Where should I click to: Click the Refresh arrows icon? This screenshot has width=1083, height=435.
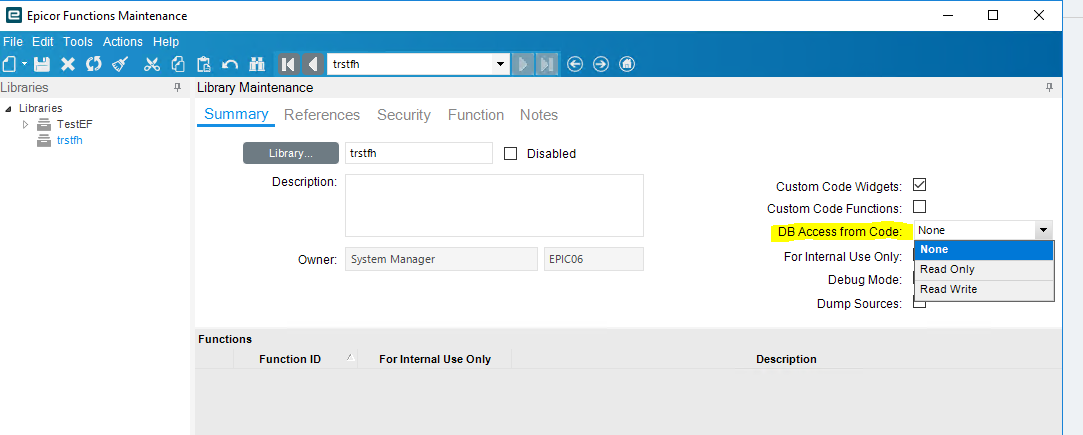[93, 64]
